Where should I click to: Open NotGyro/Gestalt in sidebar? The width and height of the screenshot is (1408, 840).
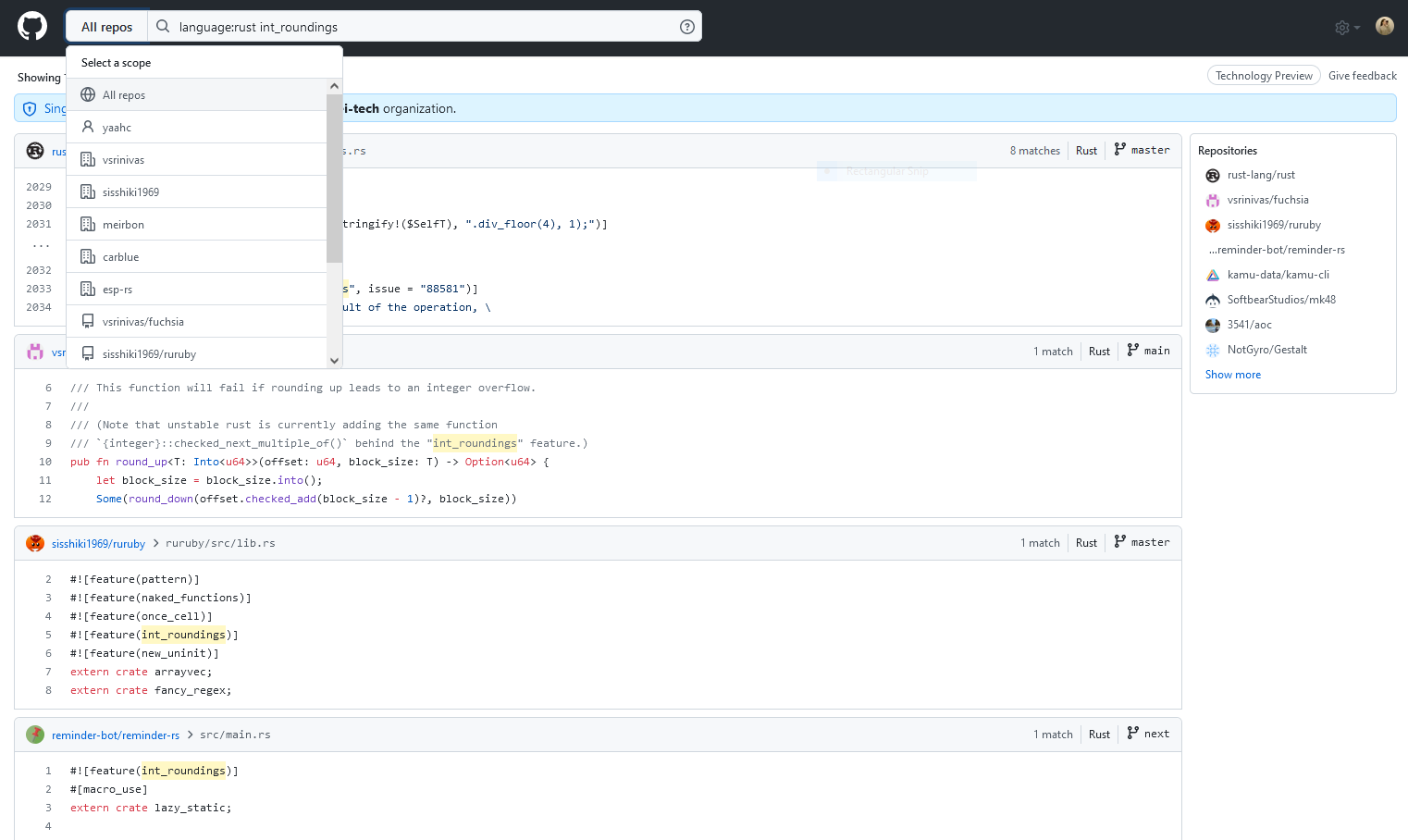click(x=1266, y=350)
